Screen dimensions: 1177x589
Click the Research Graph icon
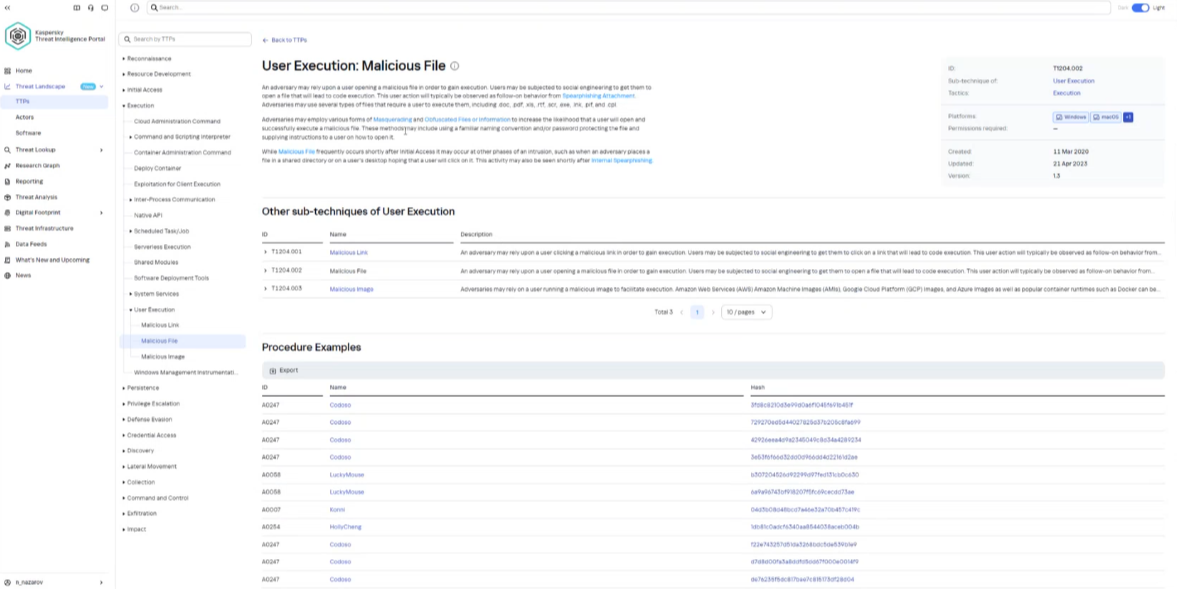click(8, 166)
